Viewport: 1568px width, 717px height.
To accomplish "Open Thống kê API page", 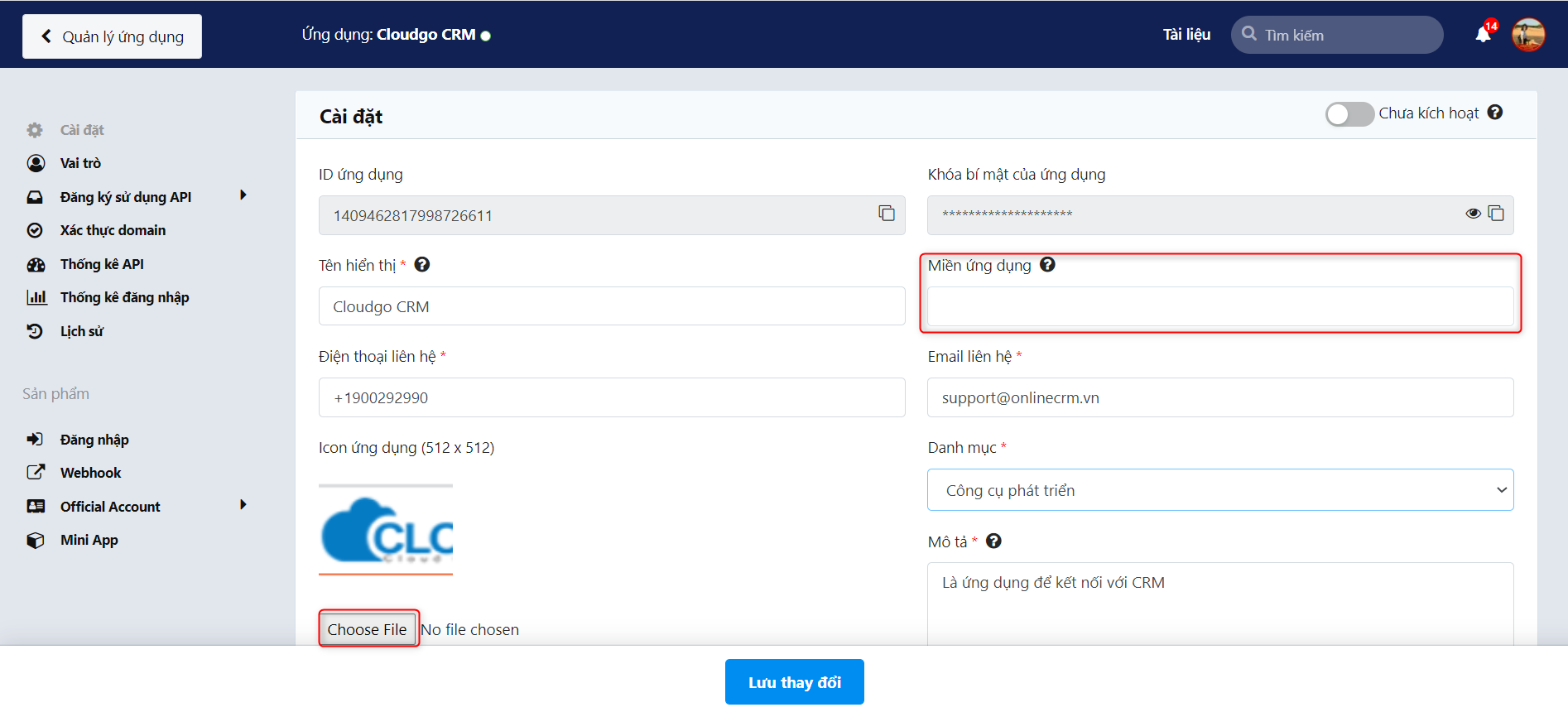I will 102,264.
